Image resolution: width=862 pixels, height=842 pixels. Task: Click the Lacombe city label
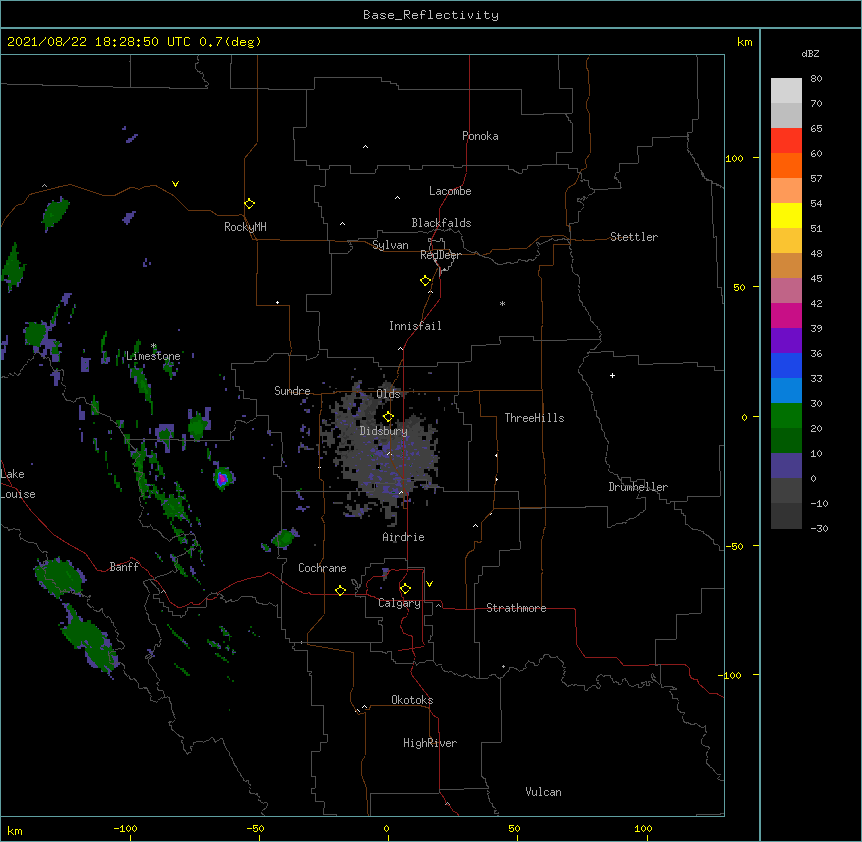pos(450,191)
